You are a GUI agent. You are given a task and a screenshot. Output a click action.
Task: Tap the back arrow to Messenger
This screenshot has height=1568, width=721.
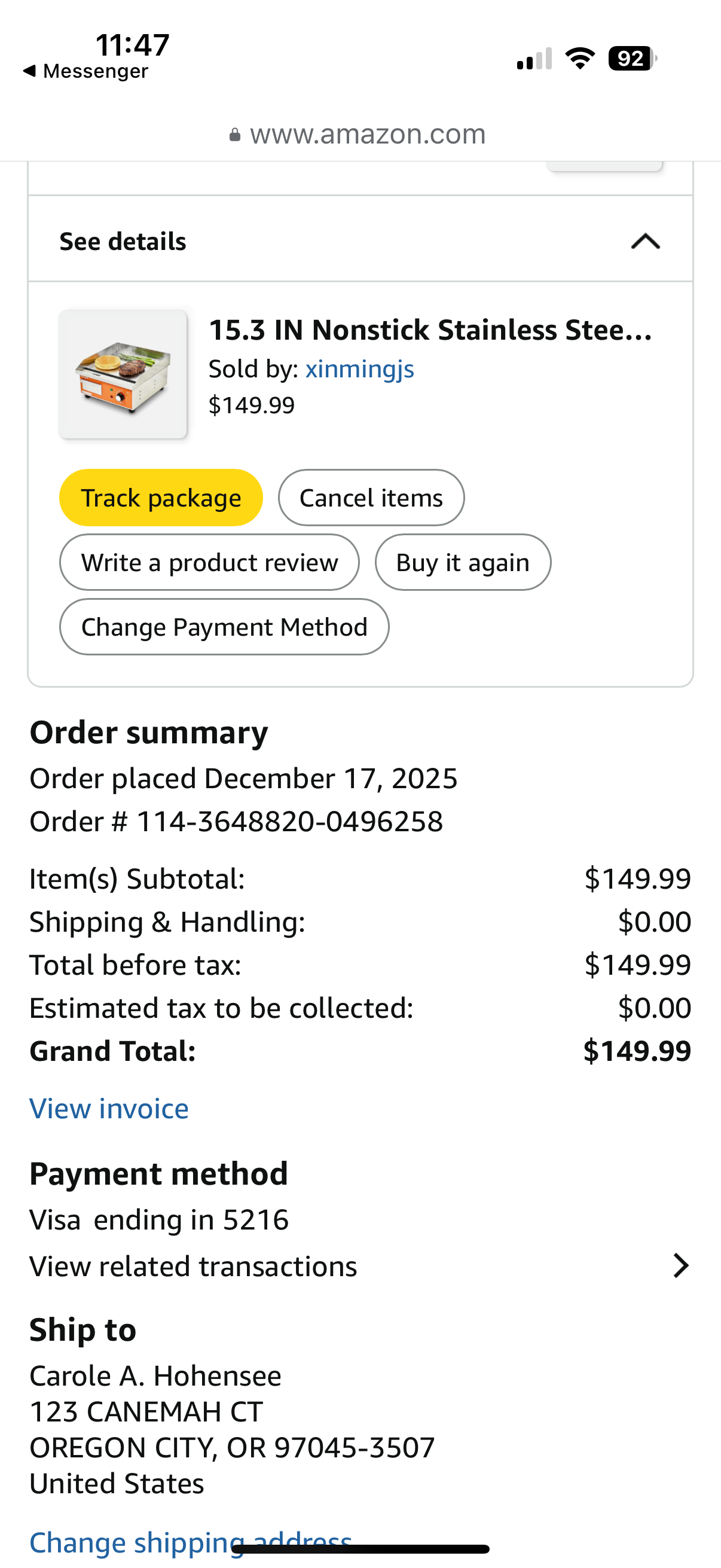29,71
